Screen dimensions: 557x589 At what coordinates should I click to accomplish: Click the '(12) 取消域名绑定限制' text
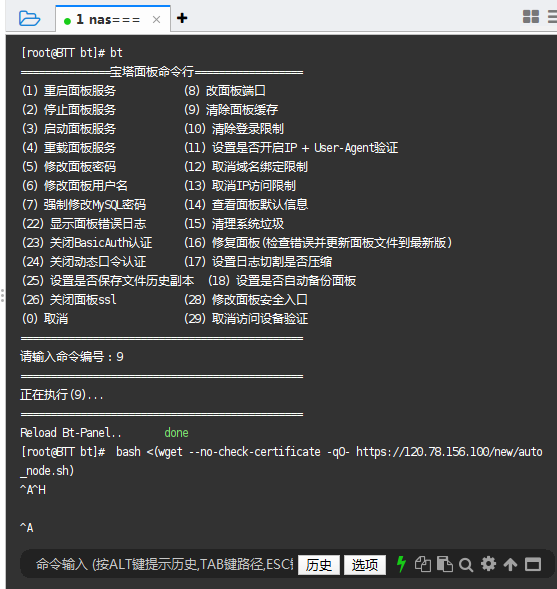point(246,167)
